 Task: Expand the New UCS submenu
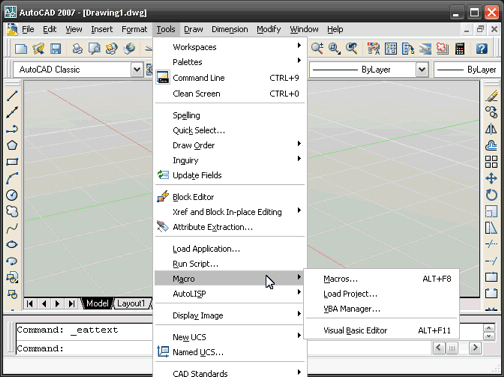click(x=230, y=337)
